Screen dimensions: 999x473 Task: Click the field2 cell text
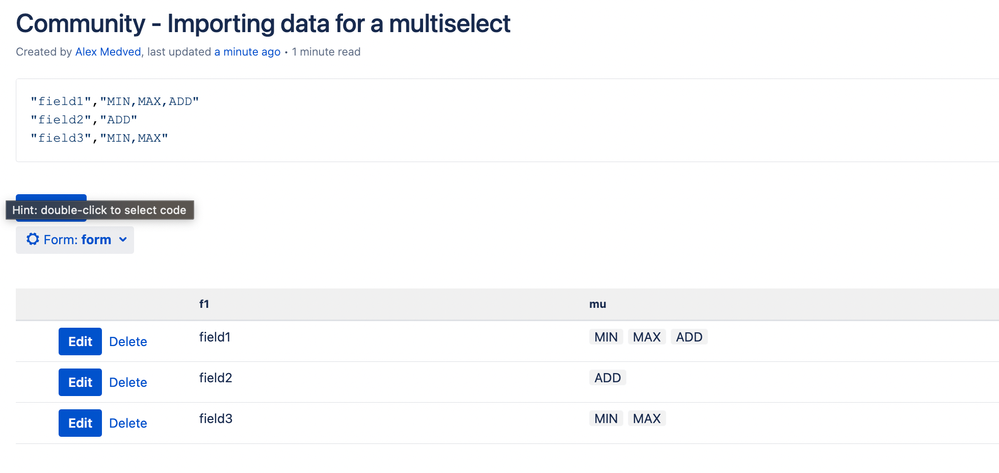[216, 378]
